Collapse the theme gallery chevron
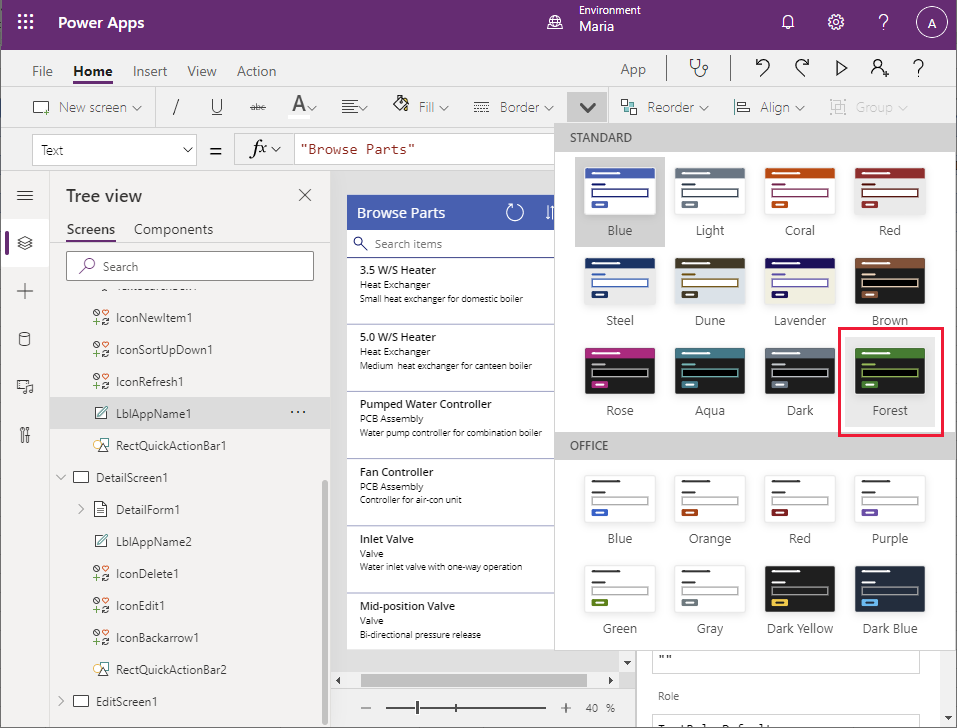Viewport: 957px width, 728px height. (x=587, y=107)
